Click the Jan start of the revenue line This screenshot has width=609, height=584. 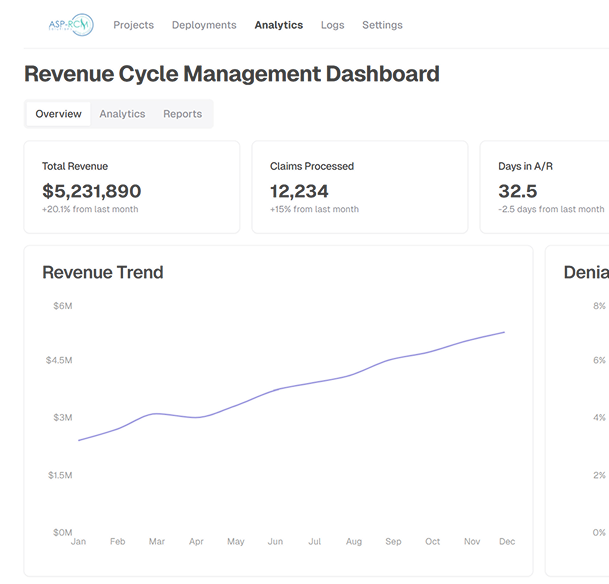79,440
